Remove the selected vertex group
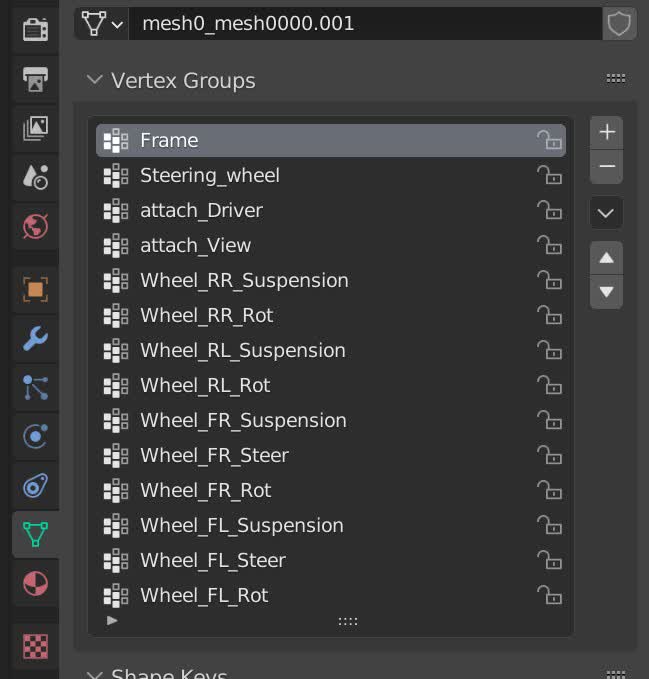 point(606,167)
